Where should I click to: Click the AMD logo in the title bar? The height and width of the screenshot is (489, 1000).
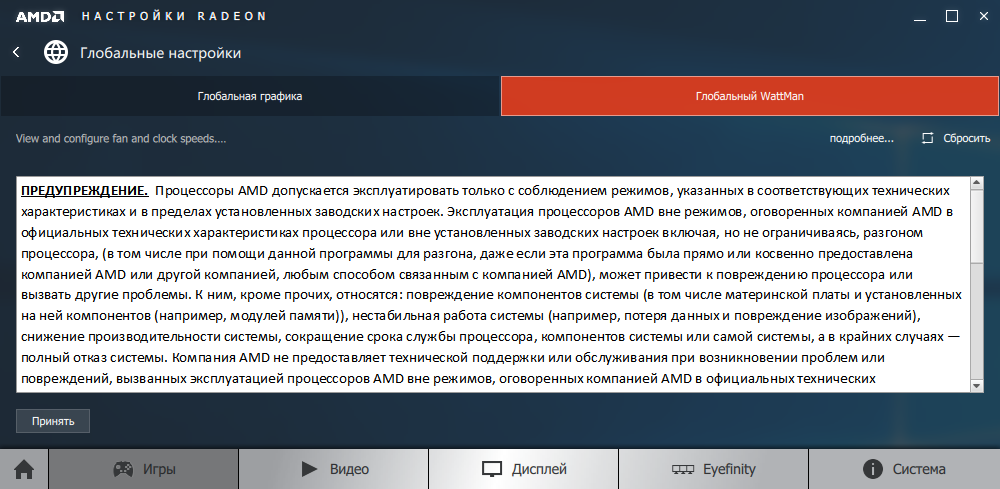(39, 17)
